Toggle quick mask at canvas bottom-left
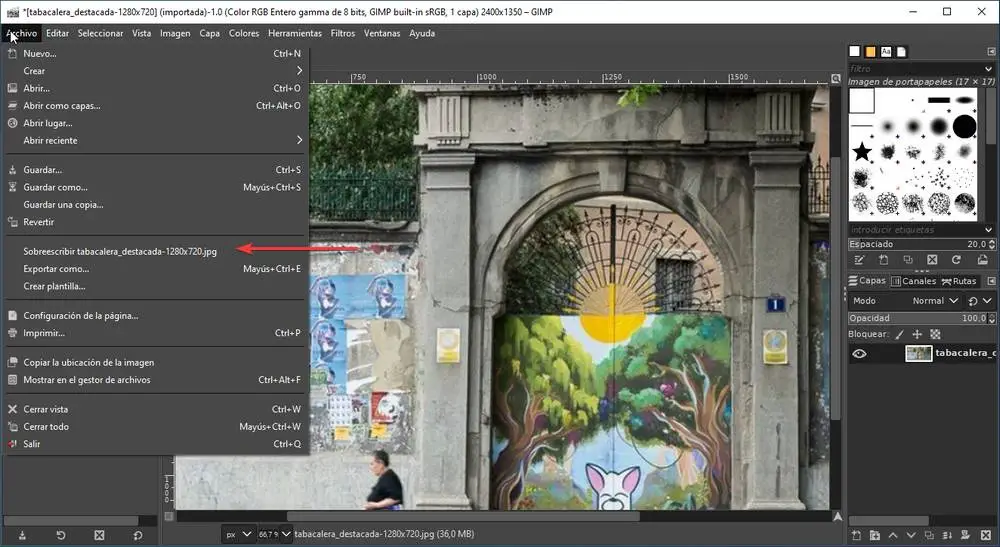Screen dimensions: 1000x547 [168, 516]
